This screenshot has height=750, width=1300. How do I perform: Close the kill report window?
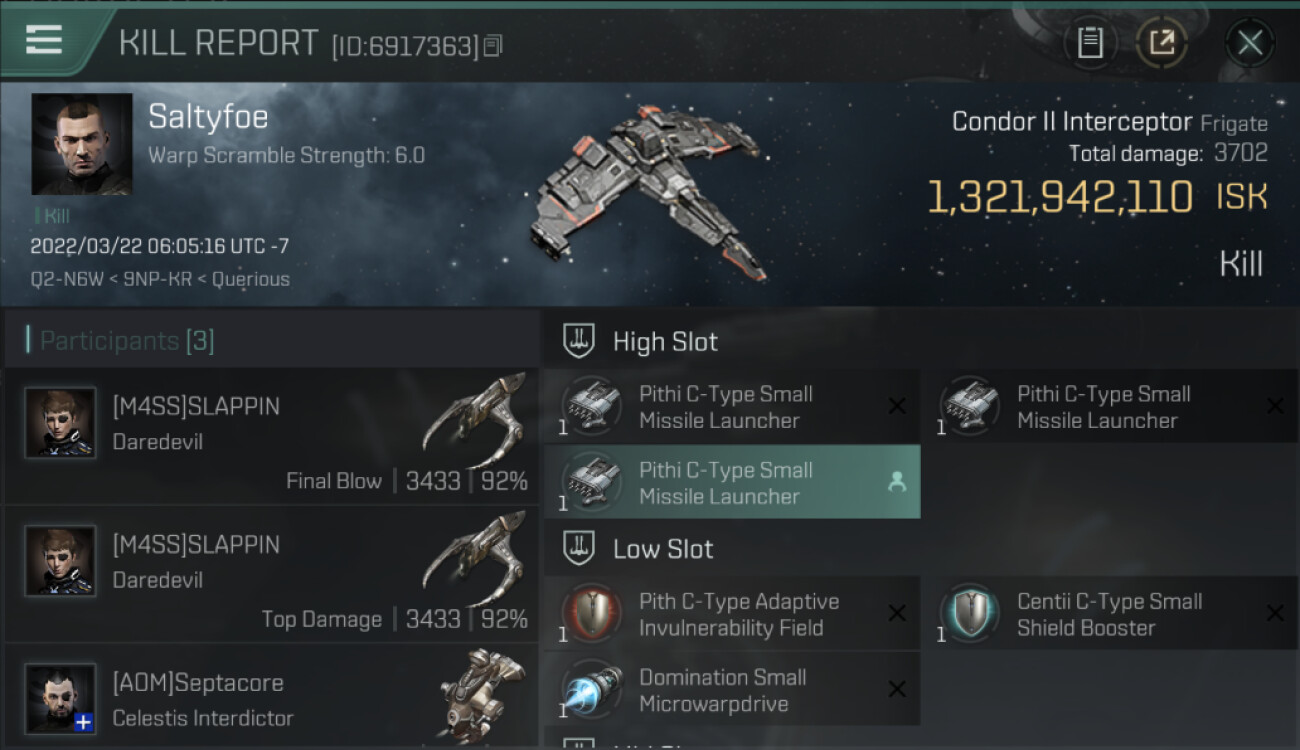1250,42
